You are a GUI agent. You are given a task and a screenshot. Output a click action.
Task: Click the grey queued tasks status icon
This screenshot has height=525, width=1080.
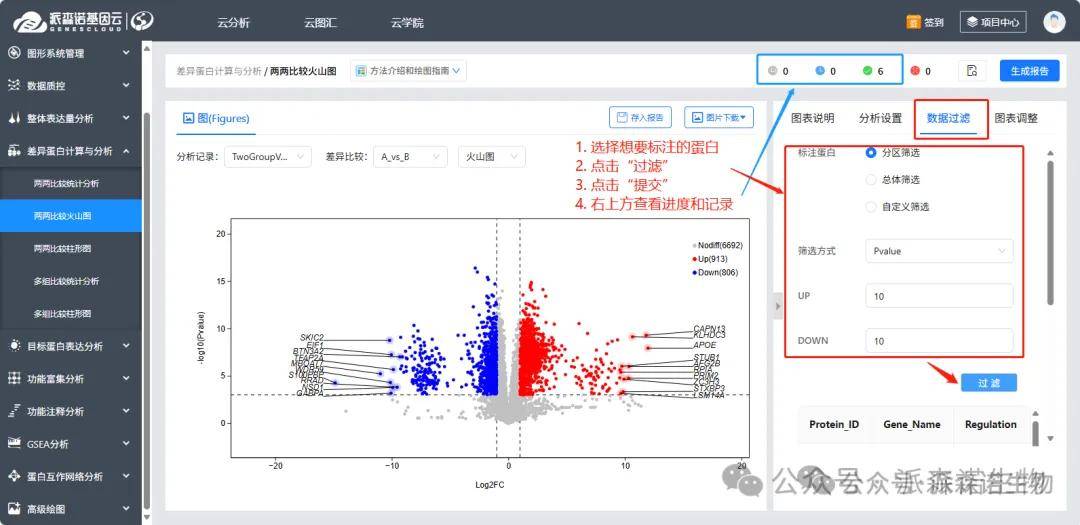tap(772, 71)
